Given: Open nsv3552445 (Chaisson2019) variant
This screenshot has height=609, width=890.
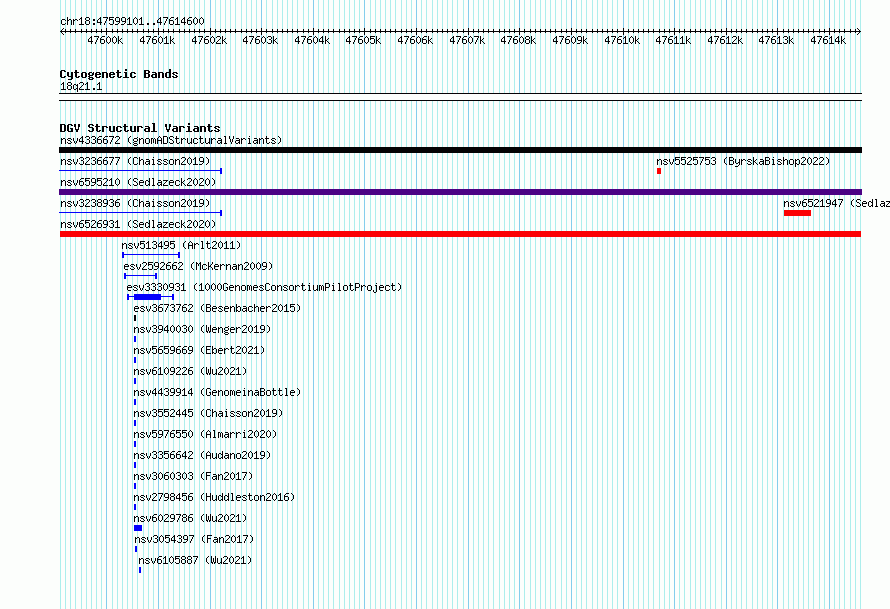Looking at the screenshot, I should click(x=208, y=413).
